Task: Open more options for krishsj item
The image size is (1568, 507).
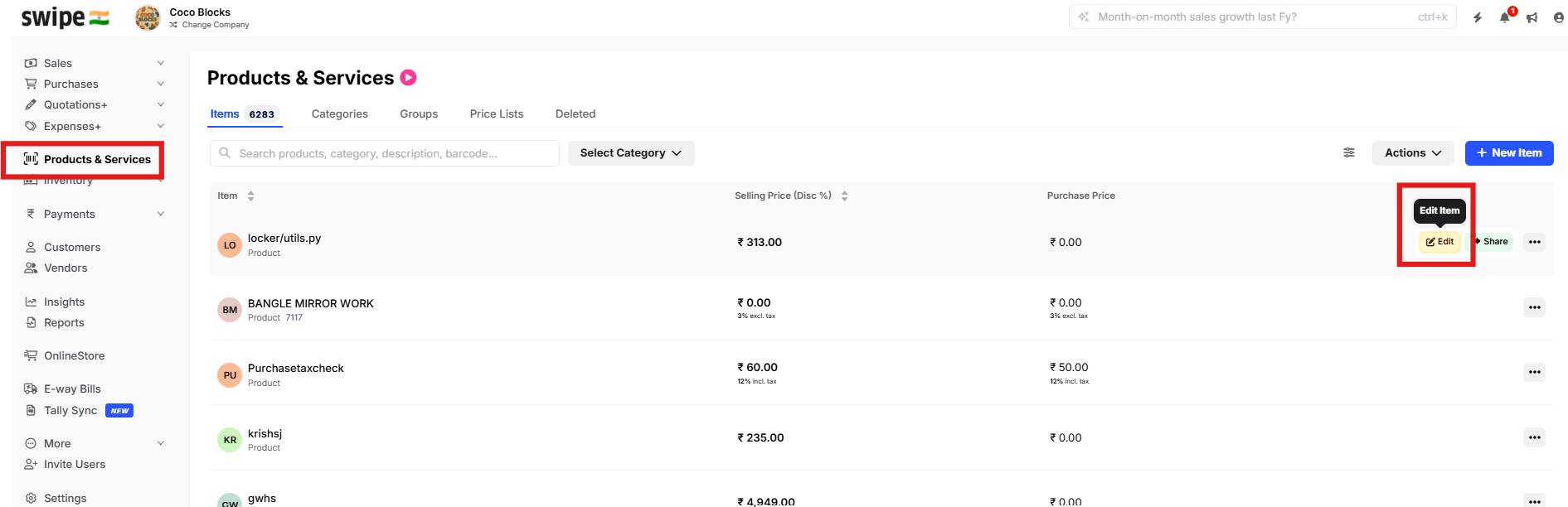Action: click(1534, 437)
